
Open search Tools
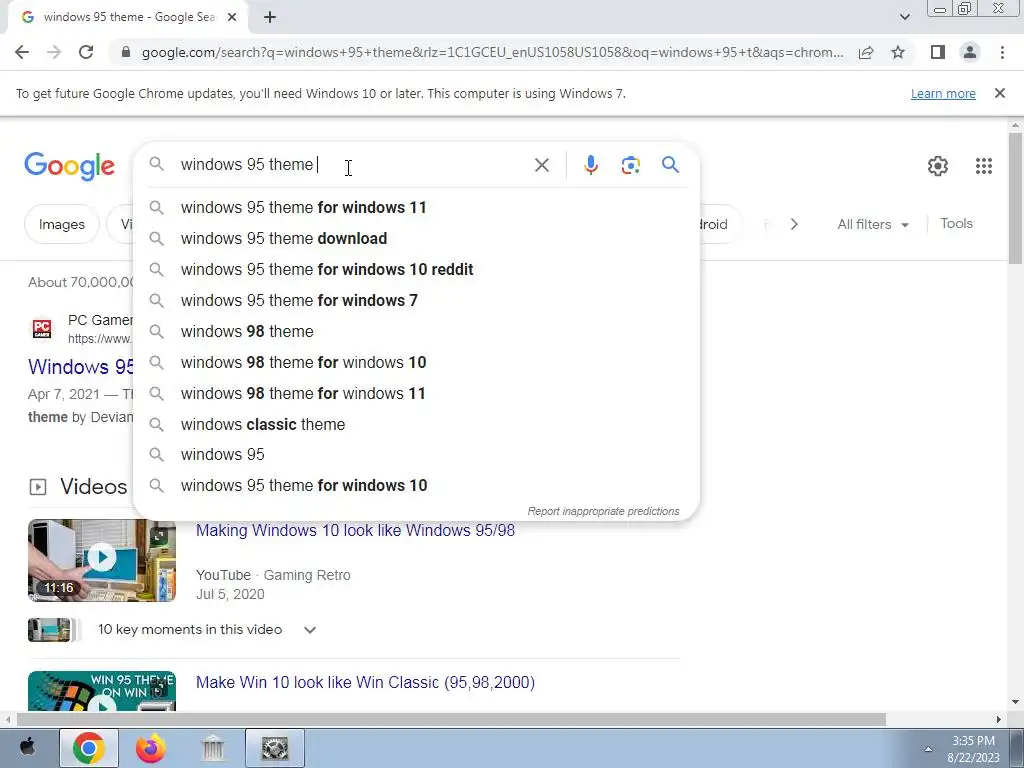(x=956, y=223)
